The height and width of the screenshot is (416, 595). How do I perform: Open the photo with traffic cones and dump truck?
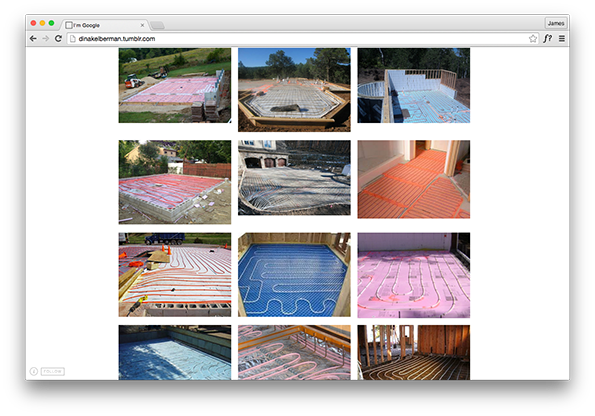[x=175, y=275]
